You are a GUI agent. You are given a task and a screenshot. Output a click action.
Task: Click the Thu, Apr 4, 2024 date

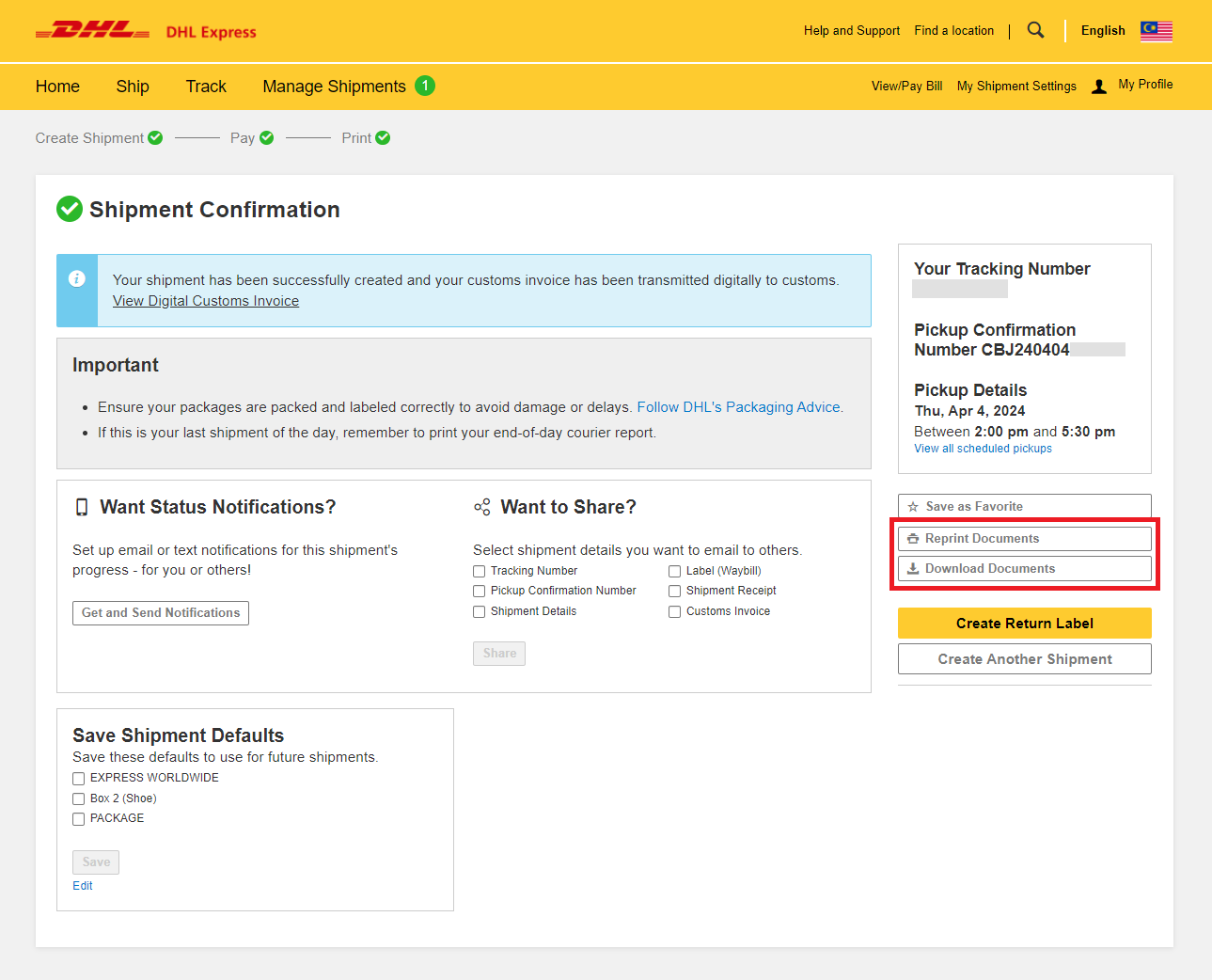(x=969, y=411)
